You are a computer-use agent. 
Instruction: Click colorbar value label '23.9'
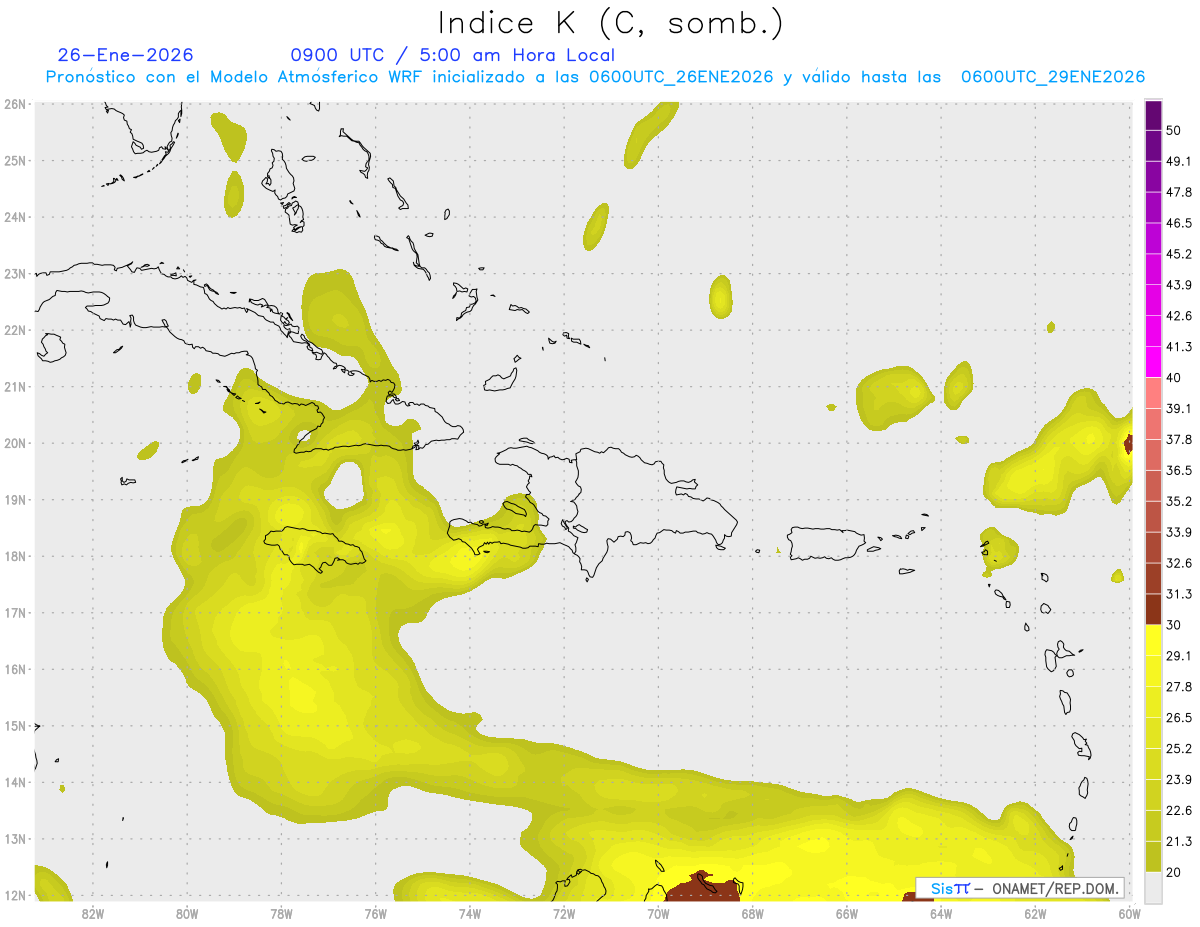click(1178, 780)
